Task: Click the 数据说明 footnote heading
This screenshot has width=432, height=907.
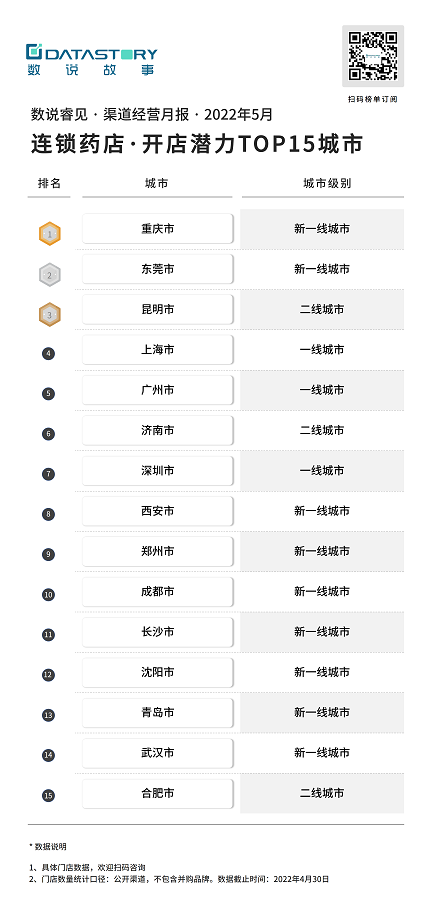Action: [48, 846]
